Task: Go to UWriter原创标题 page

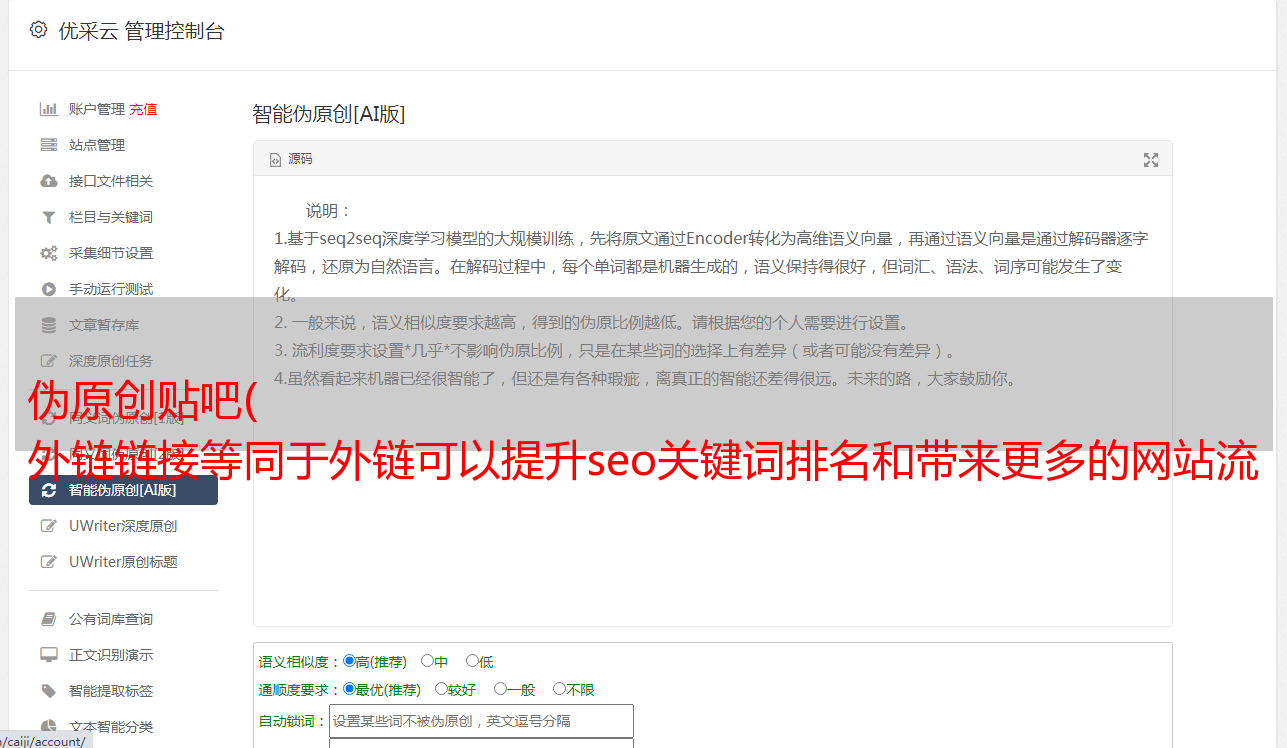Action: pos(123,562)
